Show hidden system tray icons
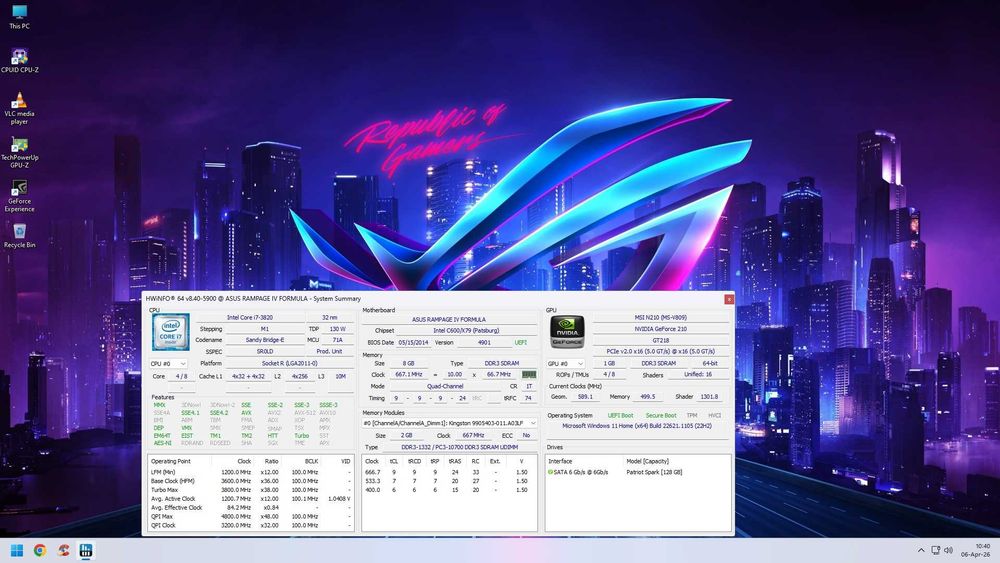The height and width of the screenshot is (563, 1000). click(921, 550)
